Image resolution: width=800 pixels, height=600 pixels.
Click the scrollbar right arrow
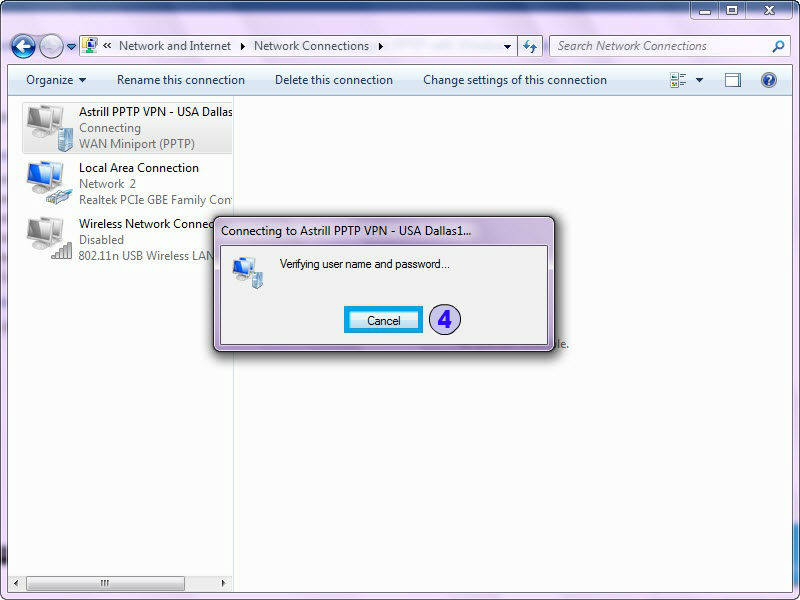point(223,583)
